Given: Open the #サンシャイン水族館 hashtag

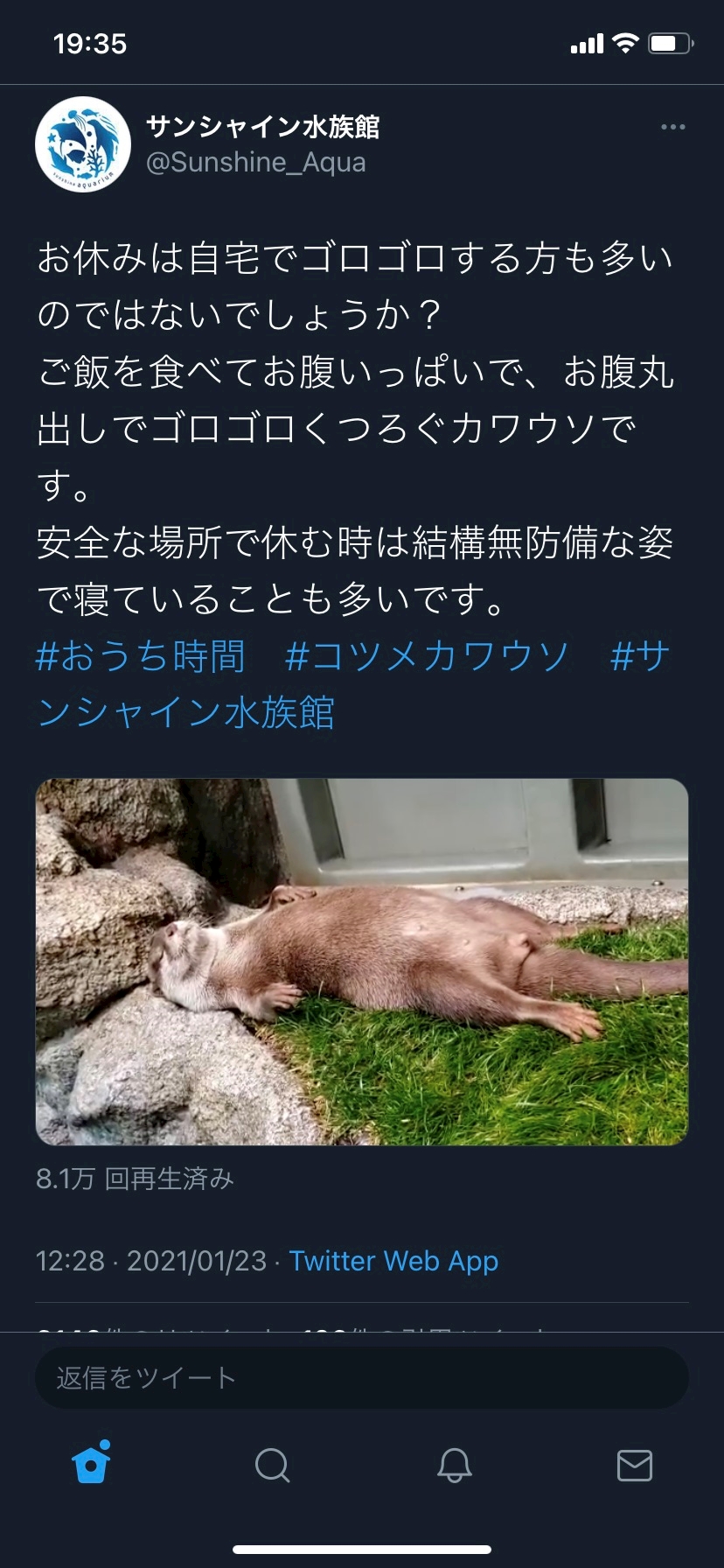Looking at the screenshot, I should pos(353,684).
